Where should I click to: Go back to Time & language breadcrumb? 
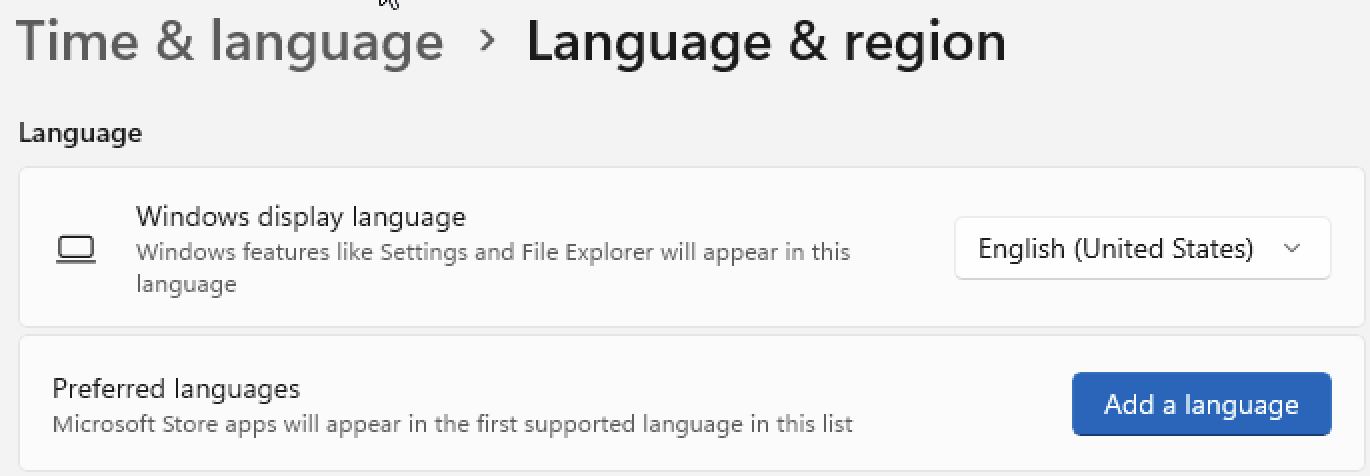point(230,41)
